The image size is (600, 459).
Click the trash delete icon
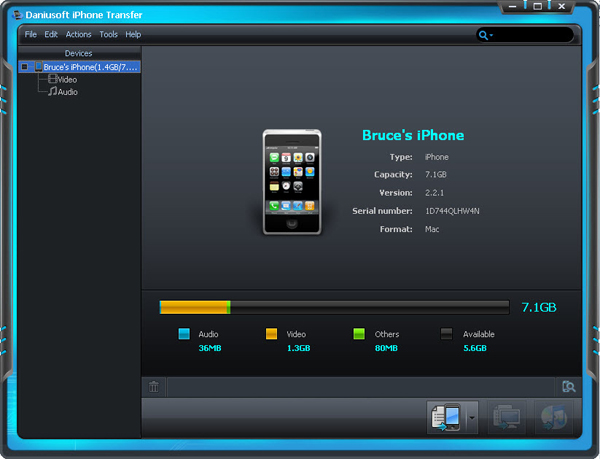pyautogui.click(x=154, y=387)
